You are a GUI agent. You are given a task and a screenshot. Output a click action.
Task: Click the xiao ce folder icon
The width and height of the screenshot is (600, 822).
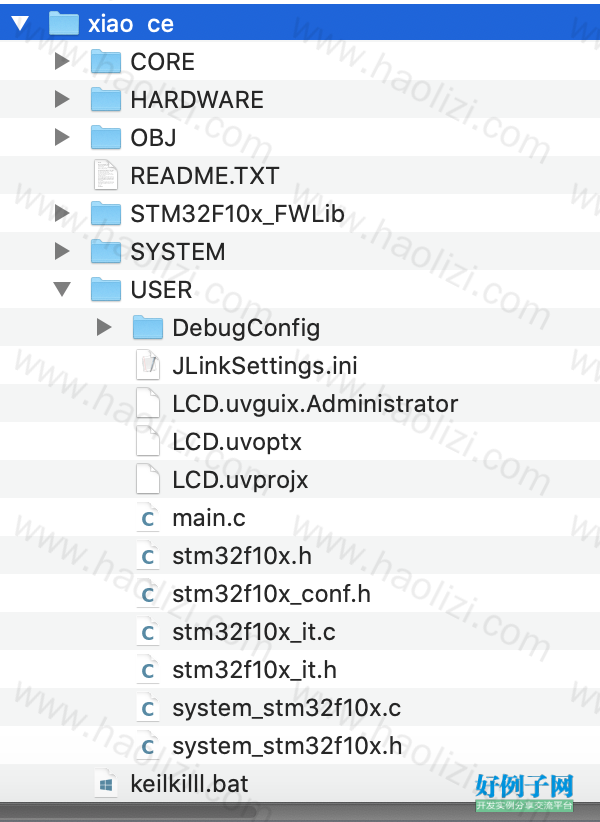[64, 24]
